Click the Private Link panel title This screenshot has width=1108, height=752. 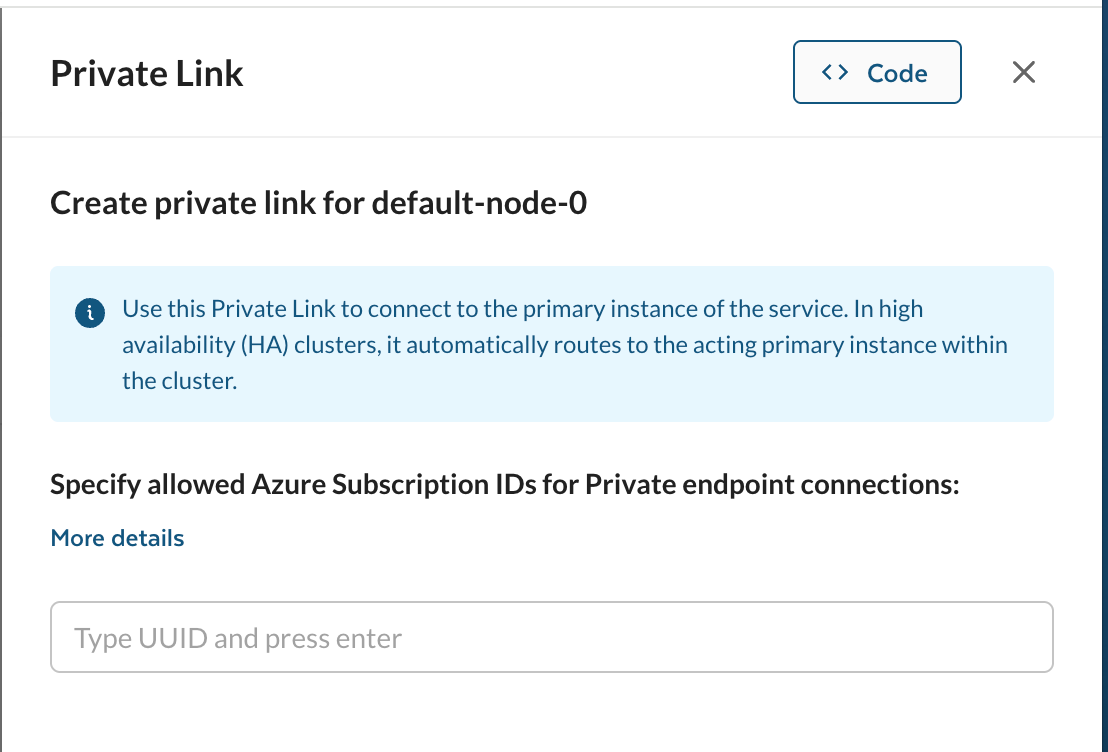coord(147,73)
